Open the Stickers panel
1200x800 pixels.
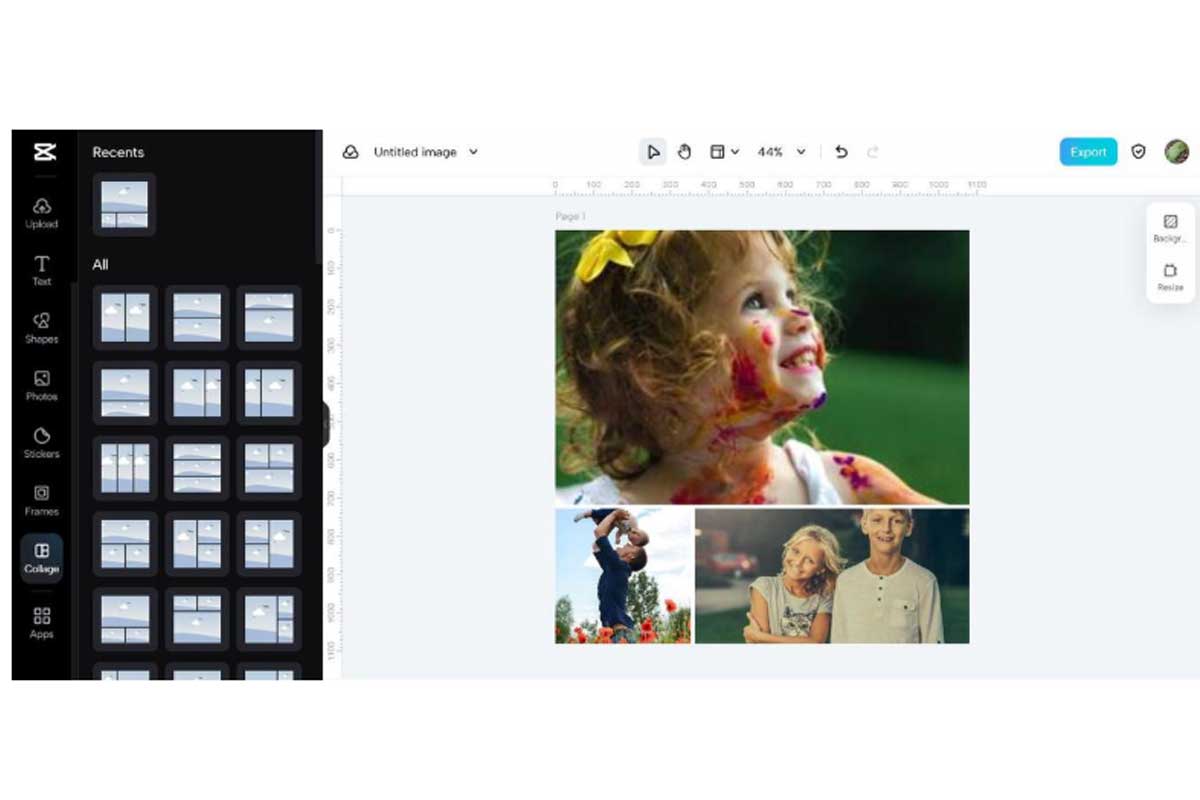pos(42,442)
